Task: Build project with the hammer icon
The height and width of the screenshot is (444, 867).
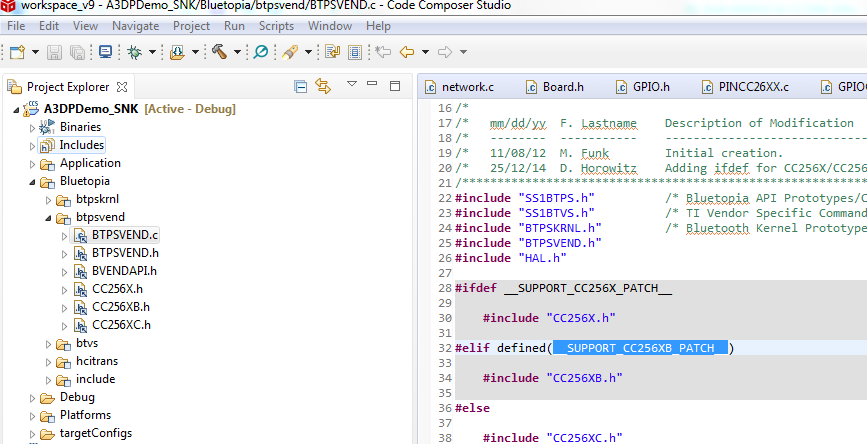Action: coord(220,52)
